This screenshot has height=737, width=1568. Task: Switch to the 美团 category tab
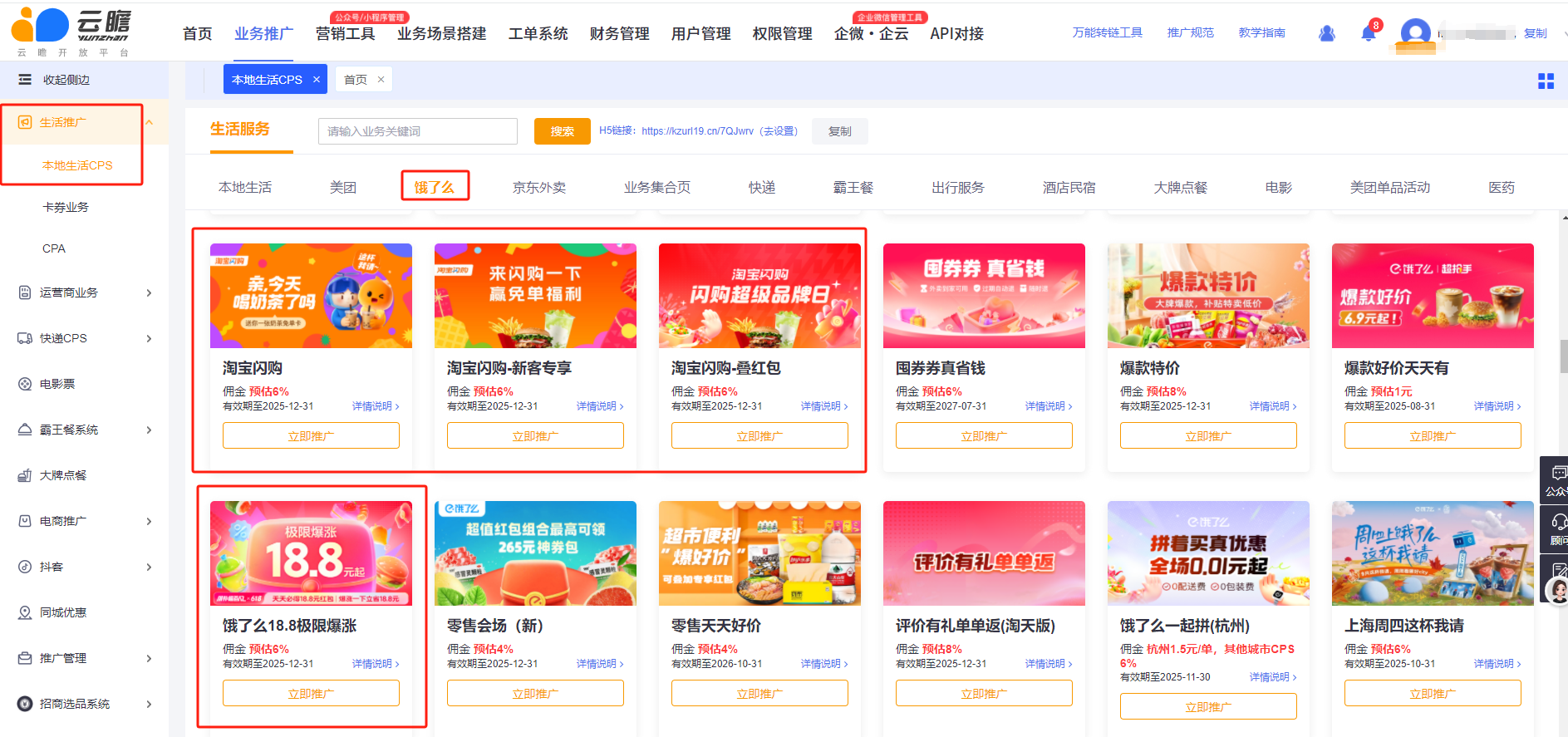tap(343, 188)
